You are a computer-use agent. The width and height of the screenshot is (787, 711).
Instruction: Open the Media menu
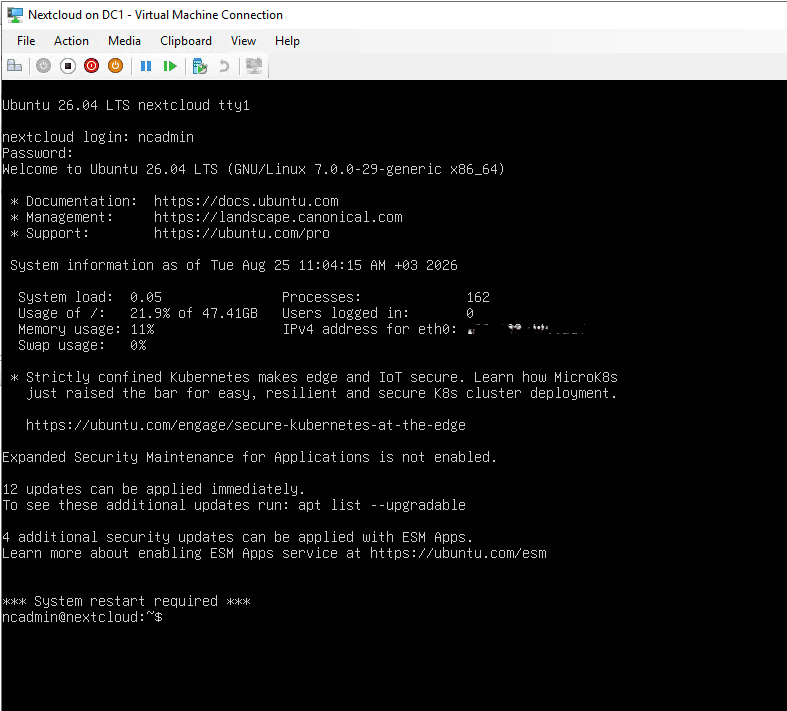(x=124, y=41)
